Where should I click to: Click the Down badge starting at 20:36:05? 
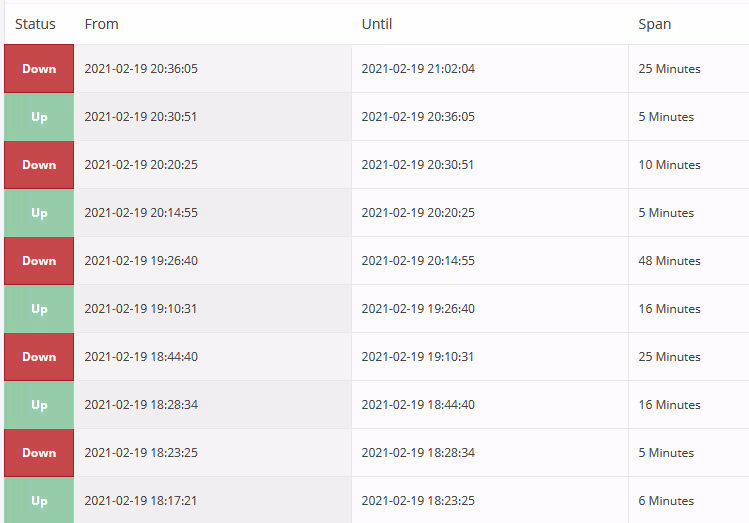pos(39,69)
